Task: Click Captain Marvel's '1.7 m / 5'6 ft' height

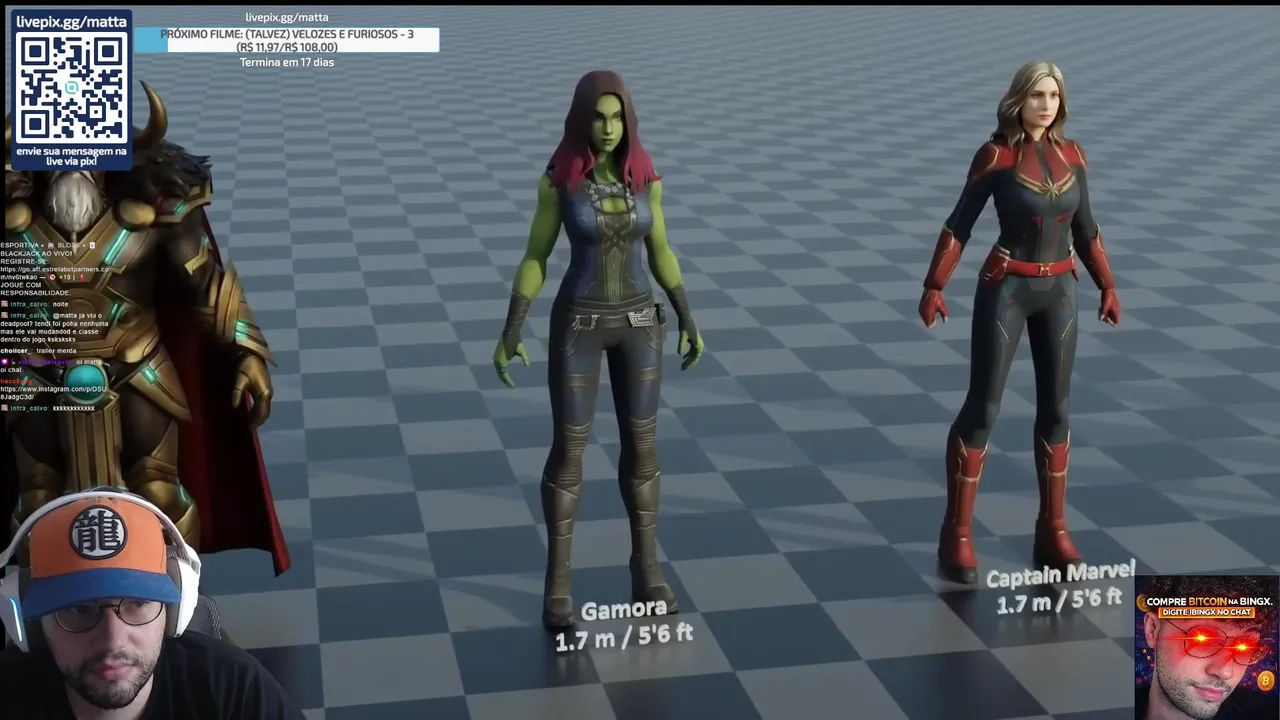Action: 1059,602
